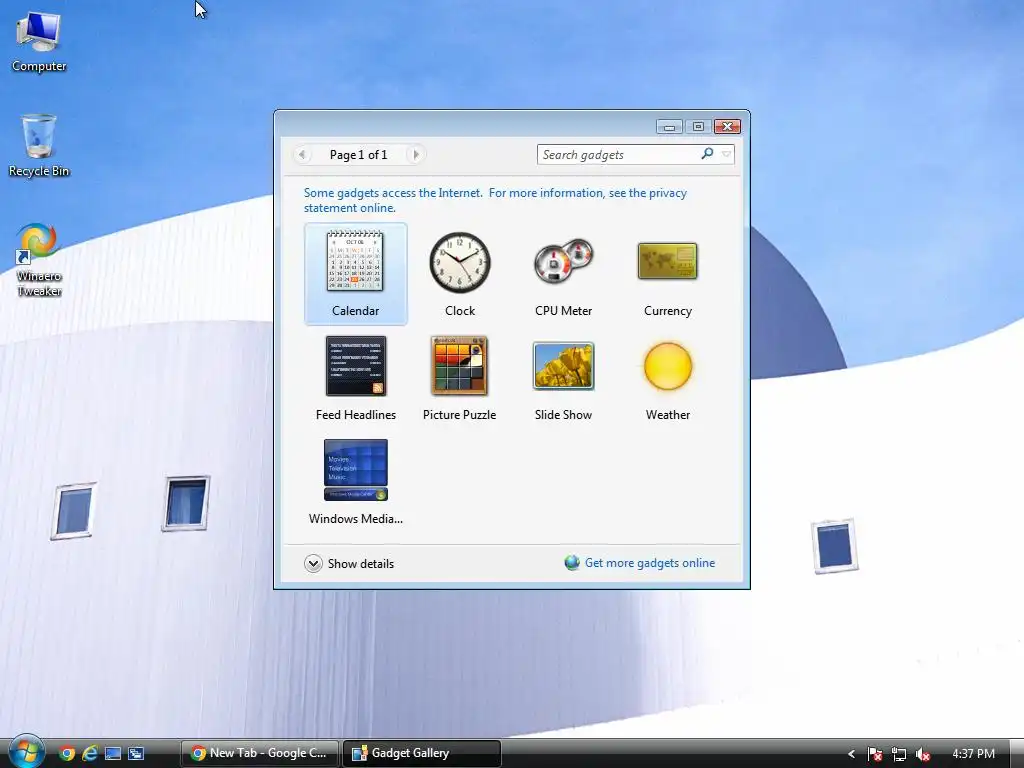Select the Calendar gadget icon
The image size is (1024, 768).
(355, 261)
